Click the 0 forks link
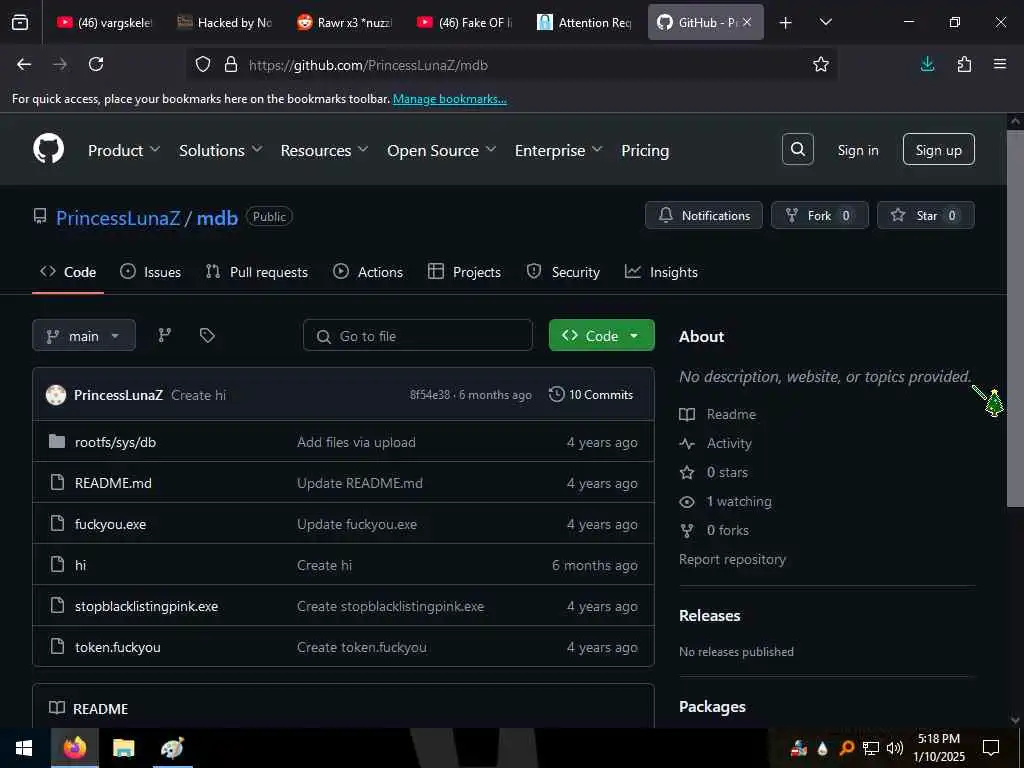The image size is (1024, 768). (x=714, y=530)
